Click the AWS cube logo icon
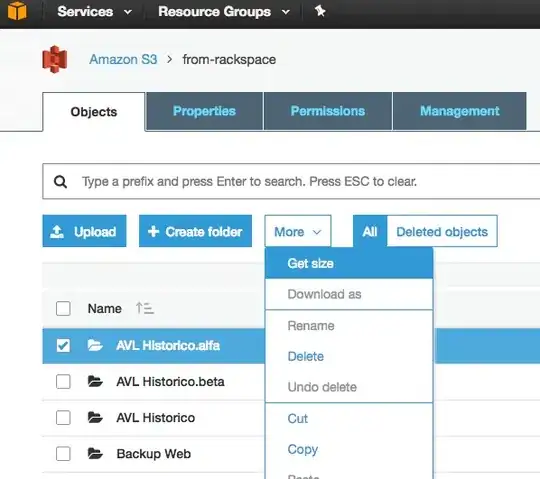The width and height of the screenshot is (540, 479). 17,10
